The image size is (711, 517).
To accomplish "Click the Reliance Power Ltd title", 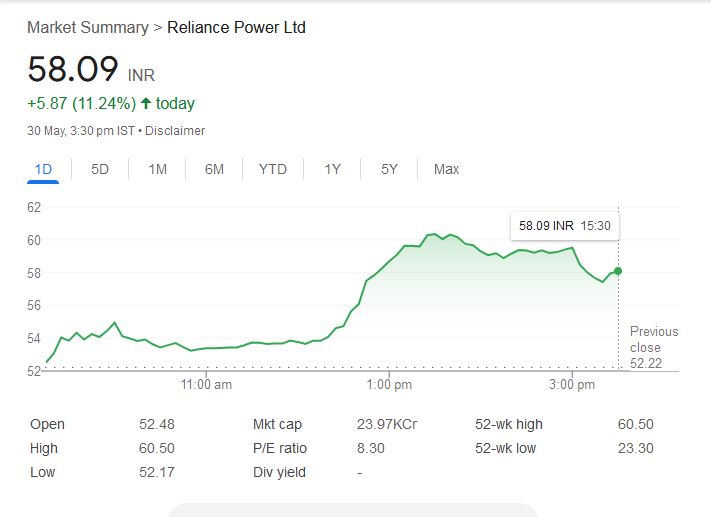I will [x=236, y=27].
